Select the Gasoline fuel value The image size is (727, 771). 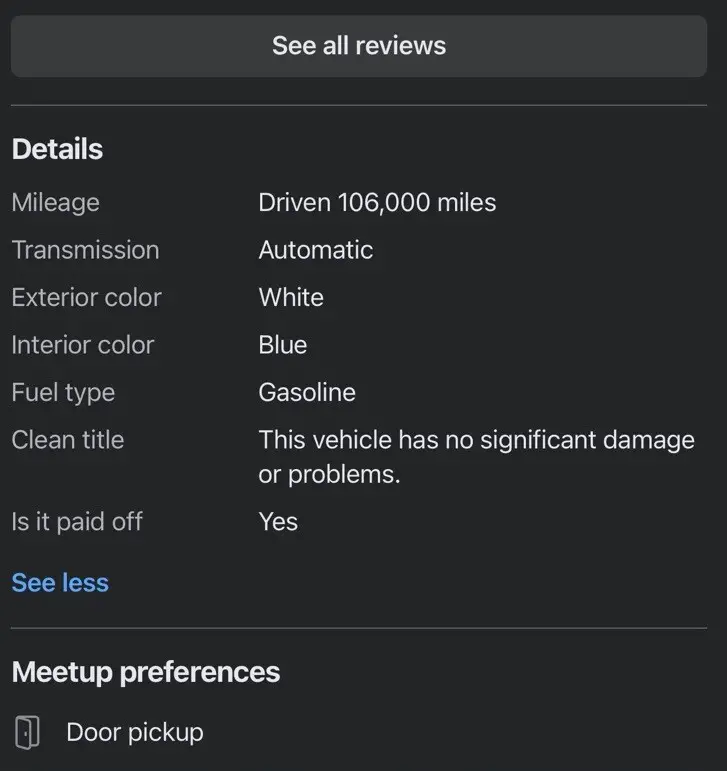tap(307, 393)
